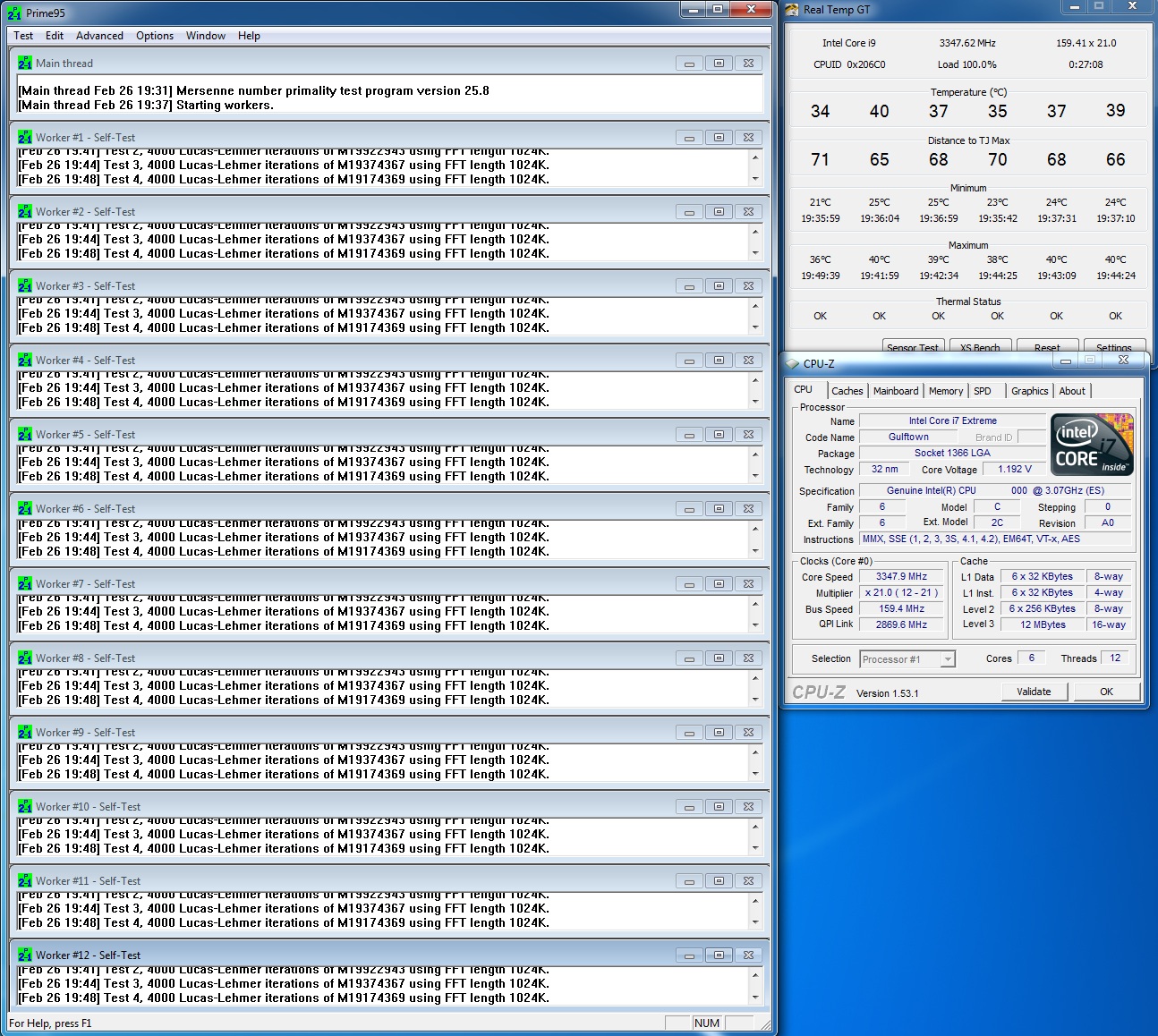1158x1036 pixels.
Task: Open the Test menu in Prime95
Action: [23, 36]
